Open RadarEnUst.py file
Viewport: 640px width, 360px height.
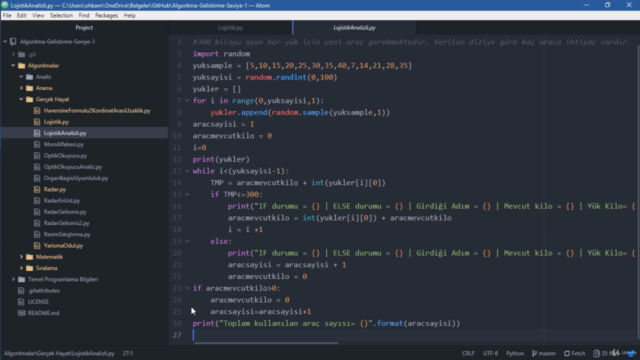62,201
